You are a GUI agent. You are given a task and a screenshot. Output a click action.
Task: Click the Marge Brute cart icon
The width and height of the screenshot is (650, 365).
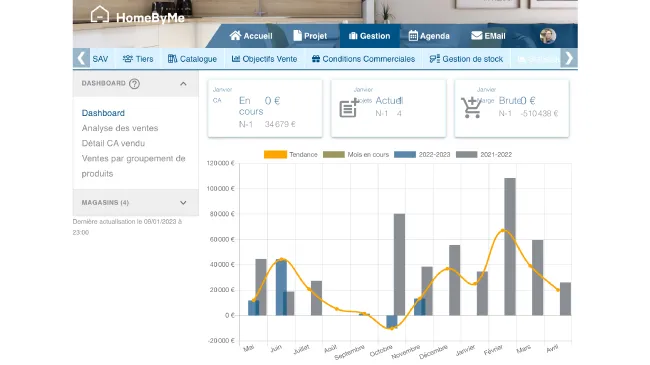[x=471, y=108]
